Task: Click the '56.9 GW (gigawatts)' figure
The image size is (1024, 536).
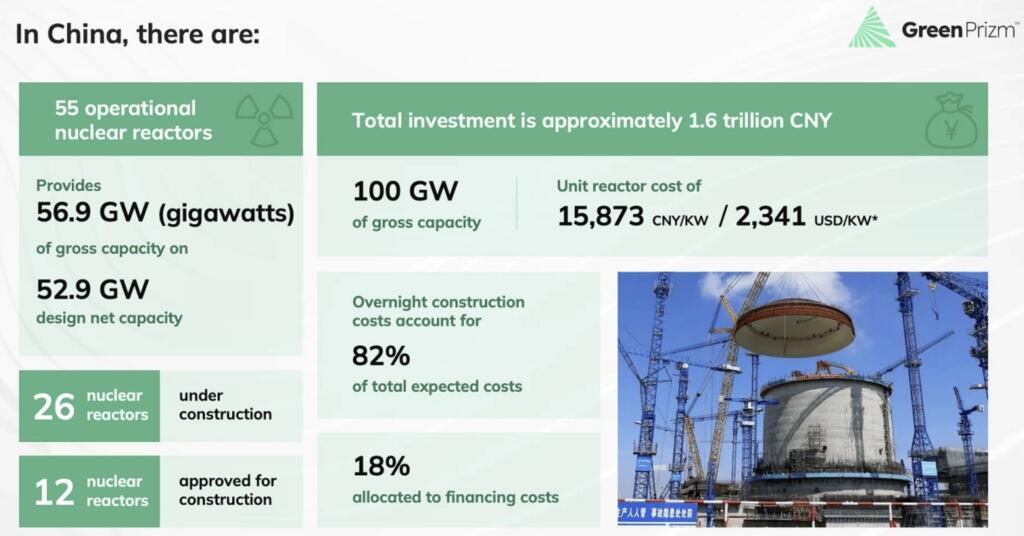Action: pyautogui.click(x=165, y=213)
